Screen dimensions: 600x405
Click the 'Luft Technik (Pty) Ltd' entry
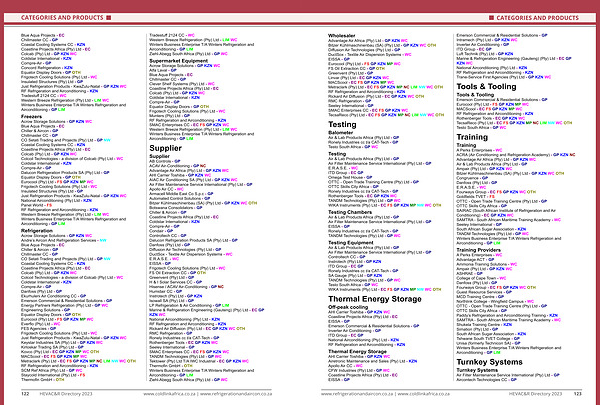[x=485, y=54]
